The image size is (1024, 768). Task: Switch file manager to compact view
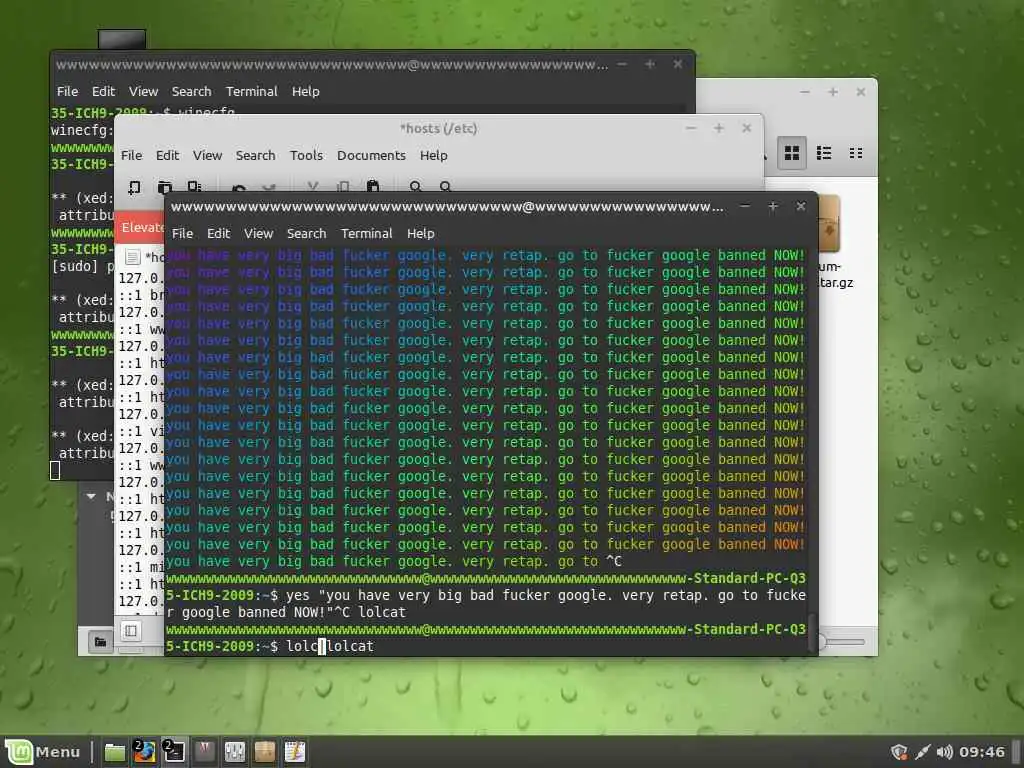pos(856,153)
